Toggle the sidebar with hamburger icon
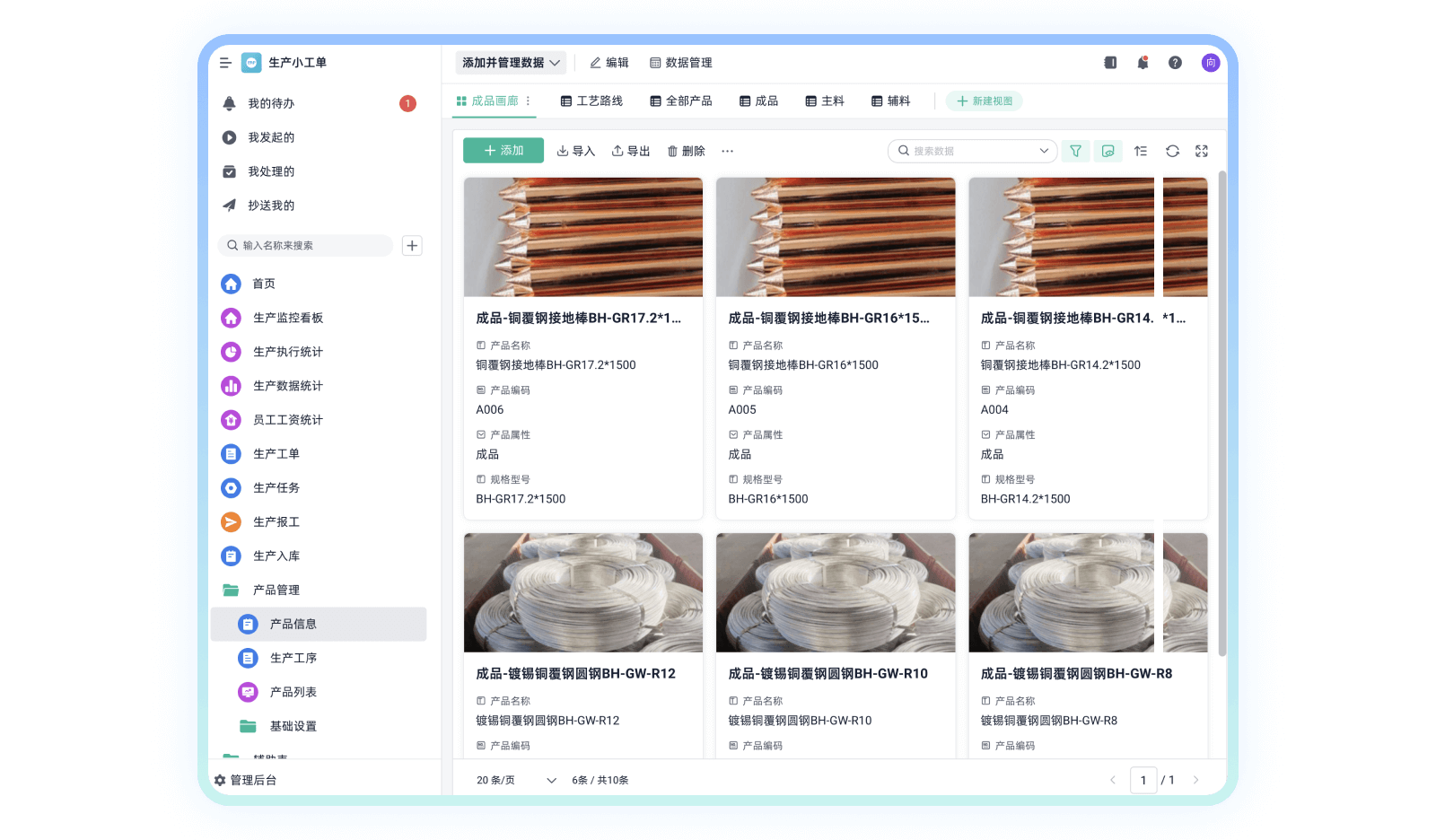 tap(223, 62)
